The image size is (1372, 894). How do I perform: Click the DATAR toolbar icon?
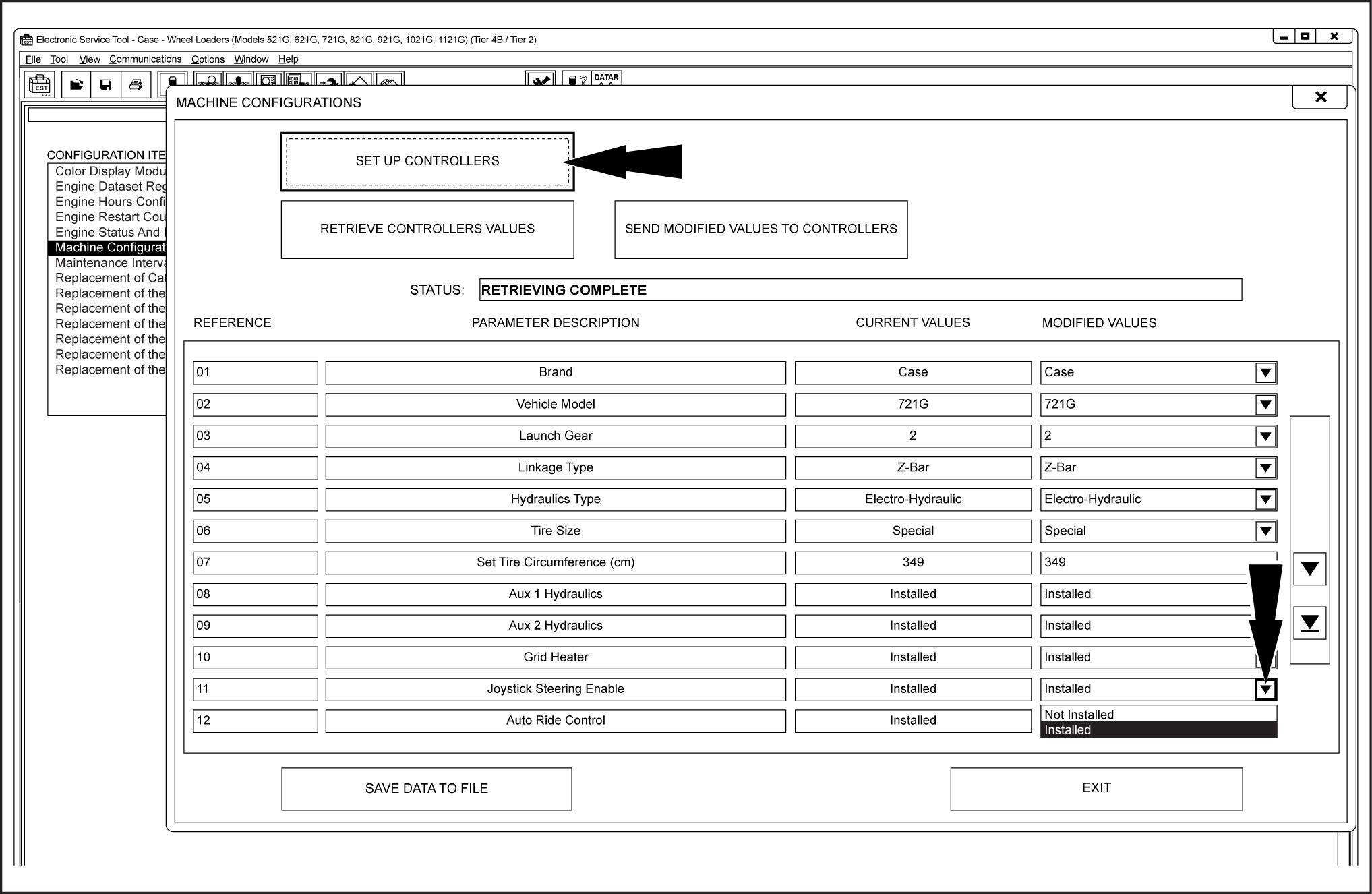point(606,78)
